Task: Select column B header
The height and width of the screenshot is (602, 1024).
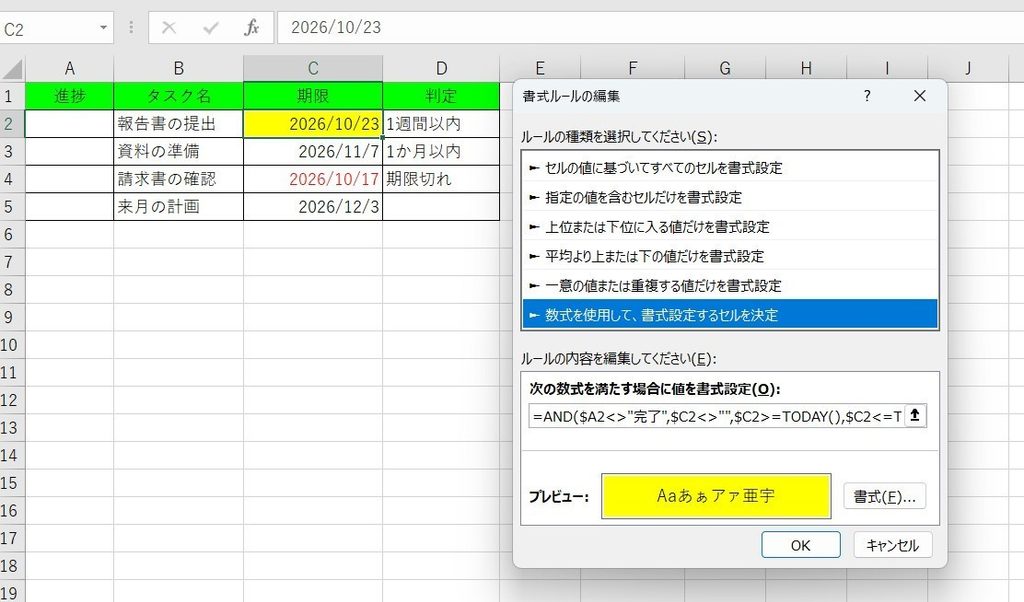Action: click(178, 69)
